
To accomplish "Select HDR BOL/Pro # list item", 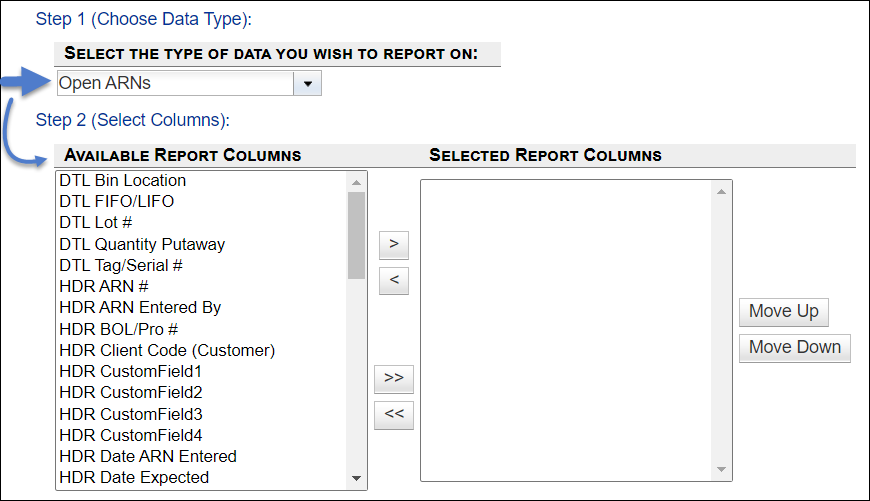I will [120, 329].
